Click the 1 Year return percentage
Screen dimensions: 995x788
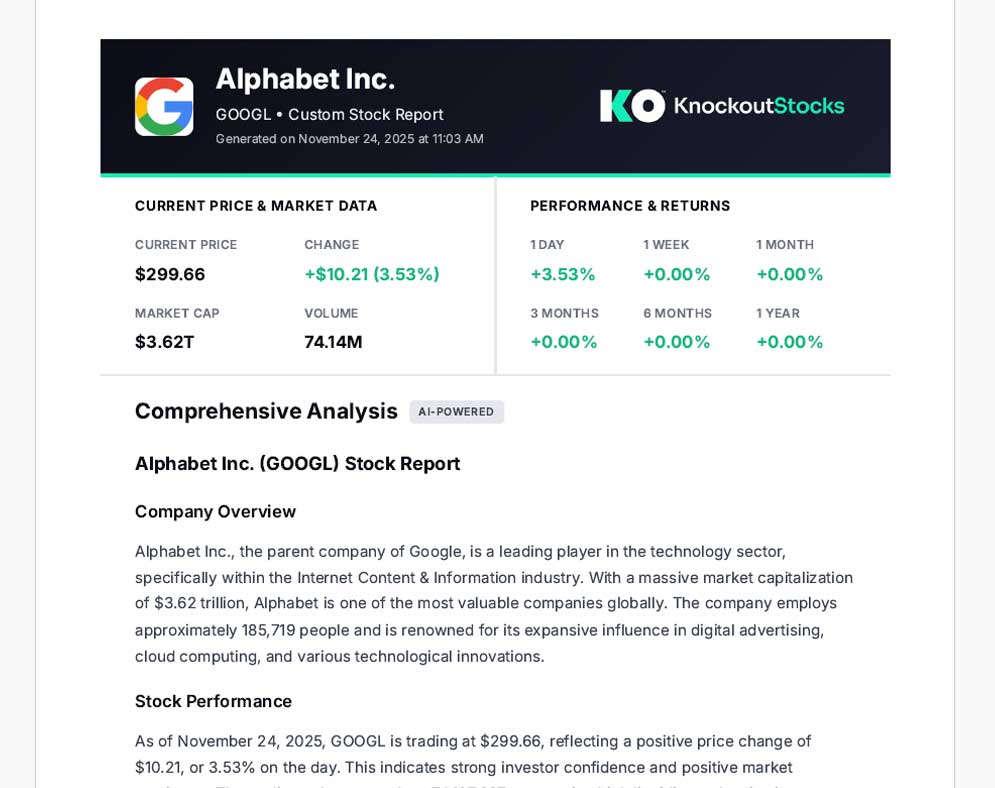click(789, 342)
